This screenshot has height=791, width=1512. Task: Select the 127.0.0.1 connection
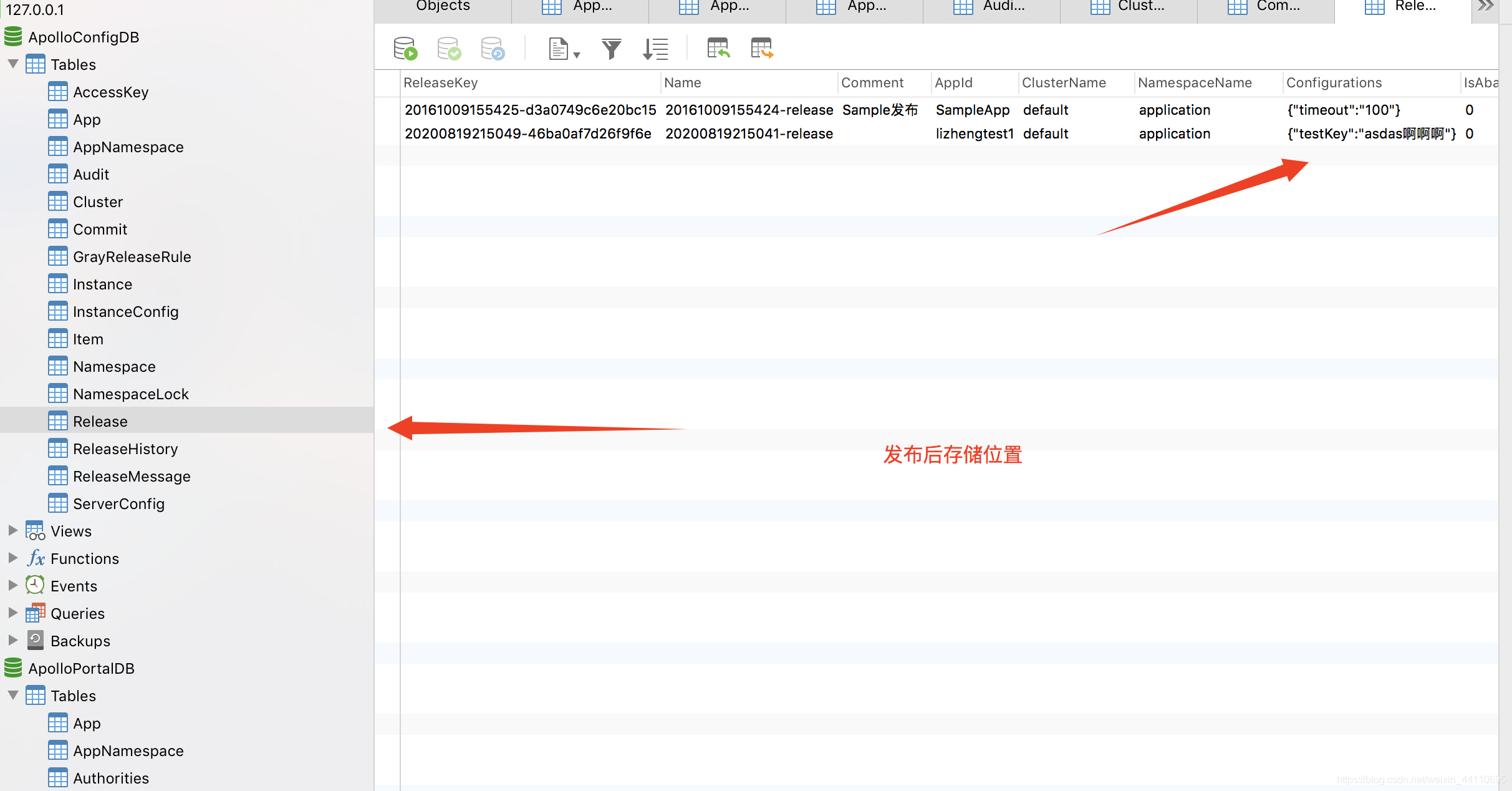(35, 9)
